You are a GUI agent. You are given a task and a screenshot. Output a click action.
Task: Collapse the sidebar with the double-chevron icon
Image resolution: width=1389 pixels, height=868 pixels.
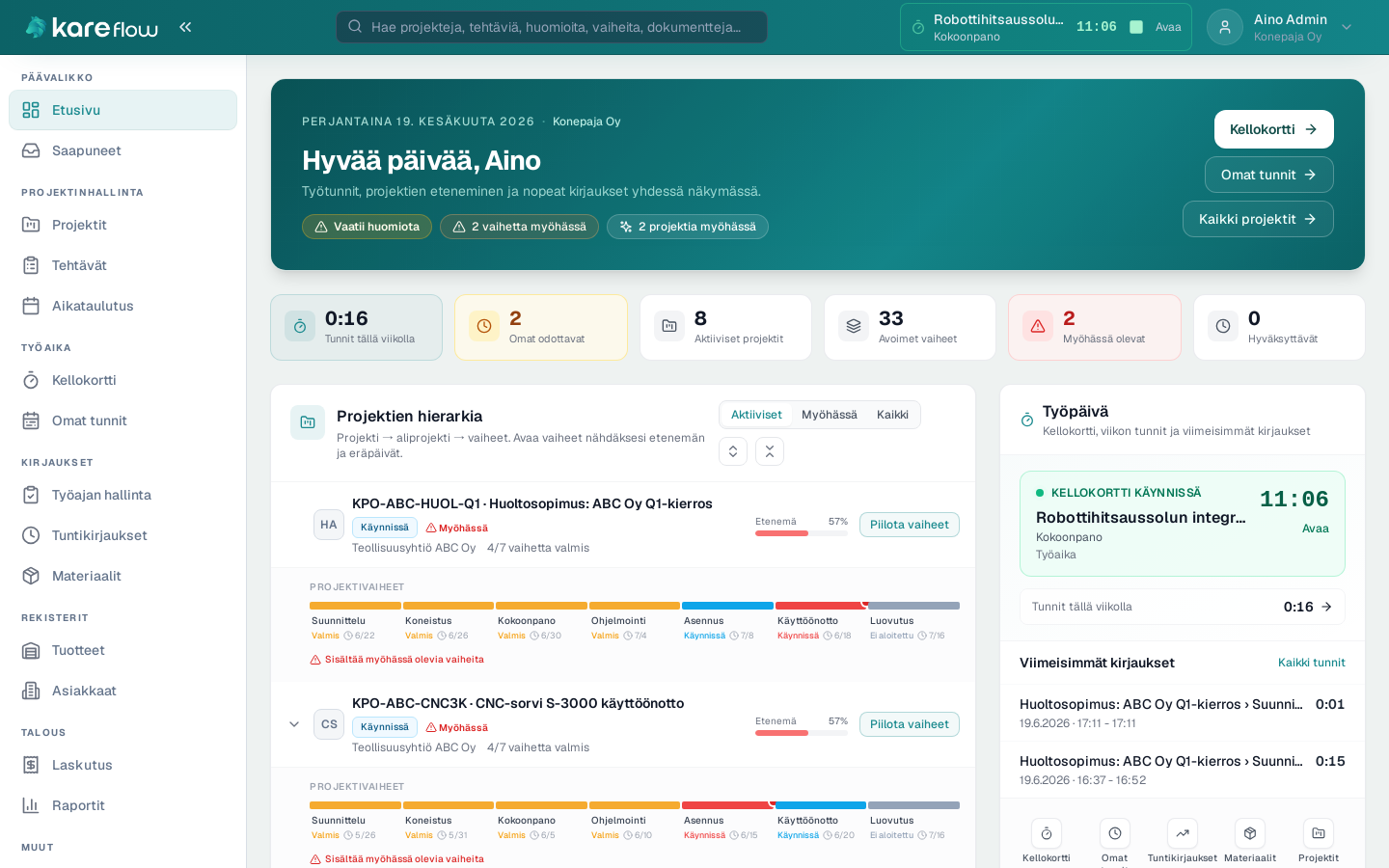pyautogui.click(x=185, y=27)
